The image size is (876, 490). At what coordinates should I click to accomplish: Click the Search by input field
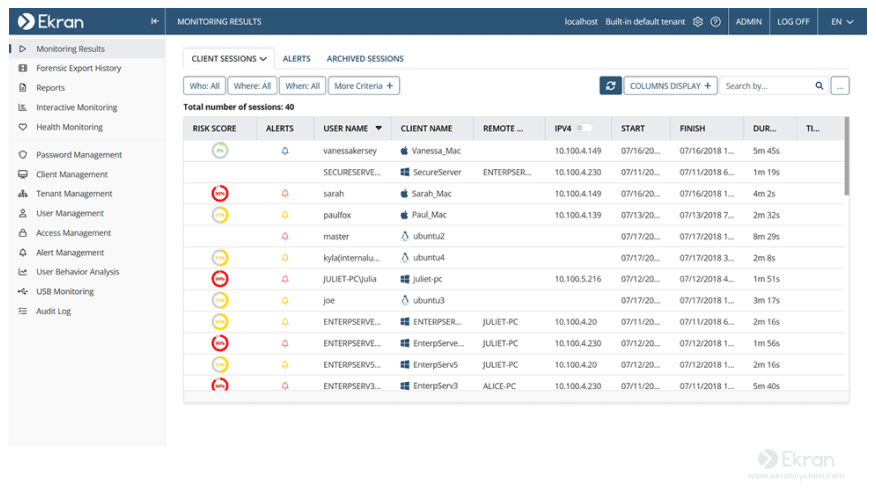tap(766, 86)
